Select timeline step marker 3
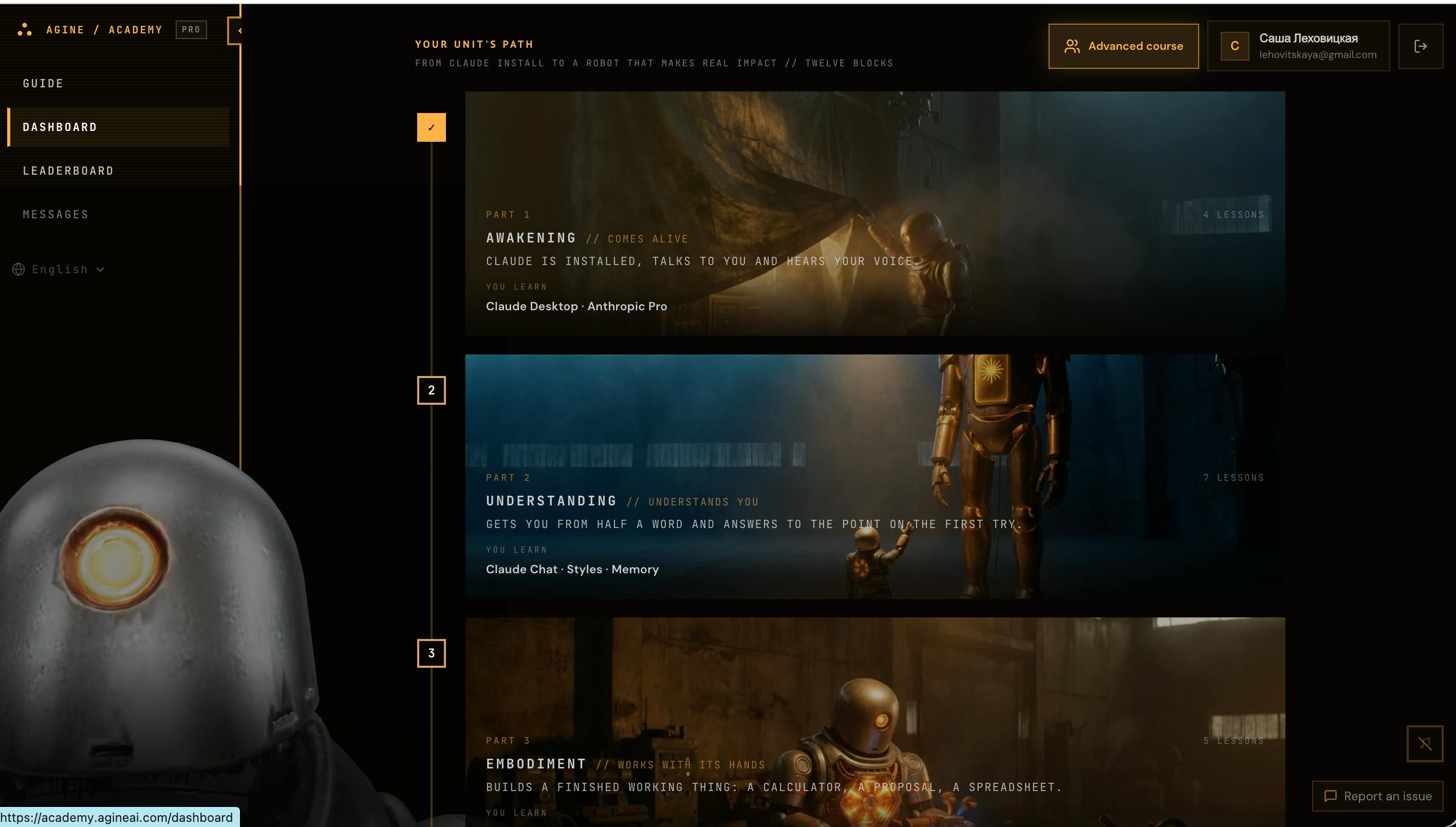 point(431,653)
